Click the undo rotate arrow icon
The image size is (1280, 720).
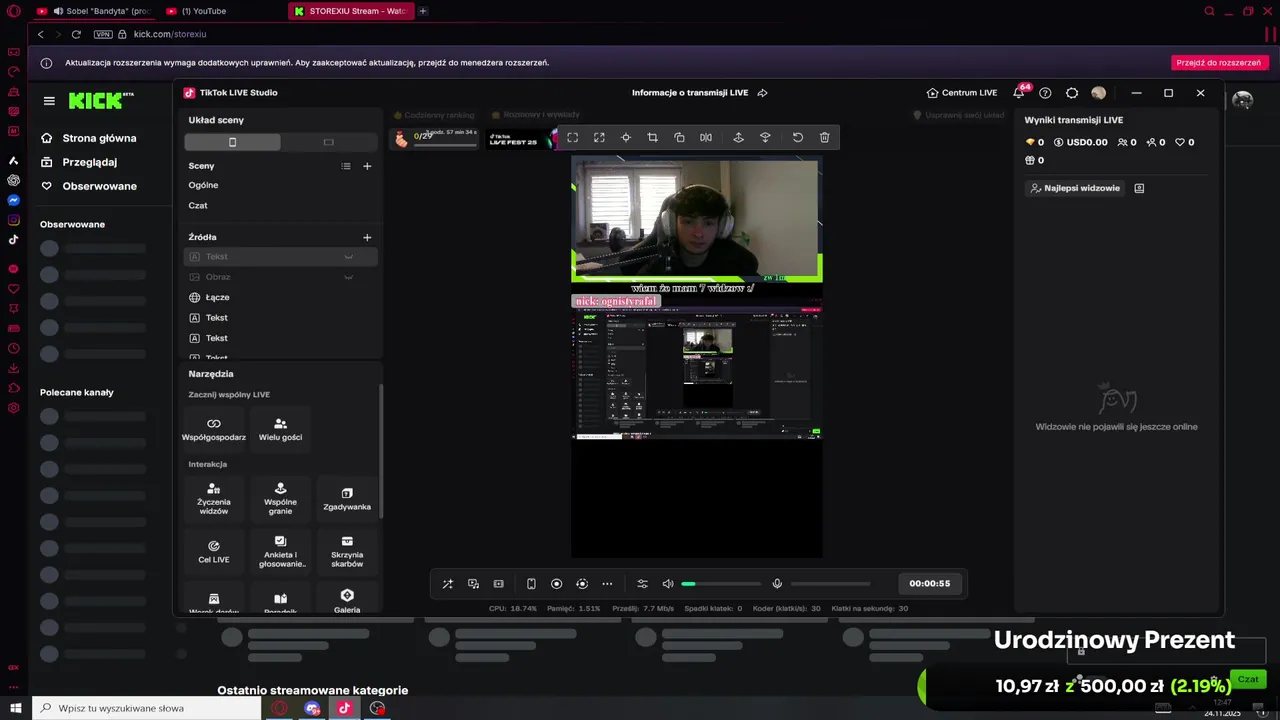coord(798,138)
